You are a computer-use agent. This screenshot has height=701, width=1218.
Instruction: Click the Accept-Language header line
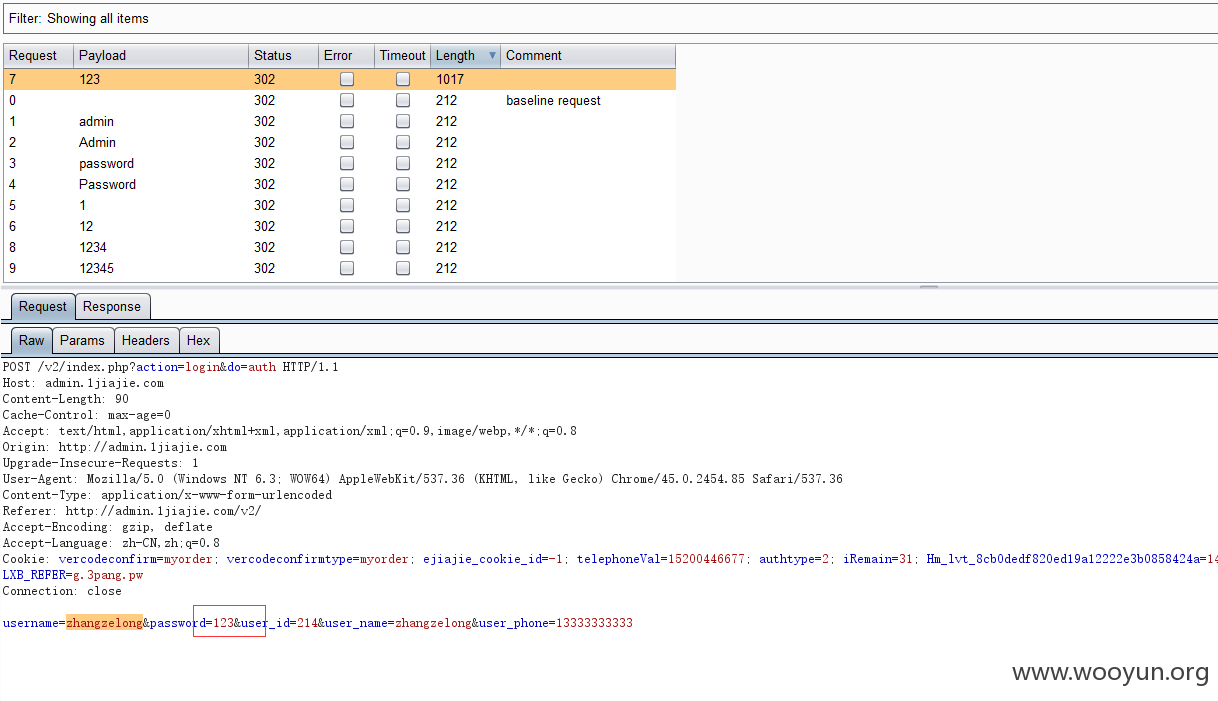111,543
